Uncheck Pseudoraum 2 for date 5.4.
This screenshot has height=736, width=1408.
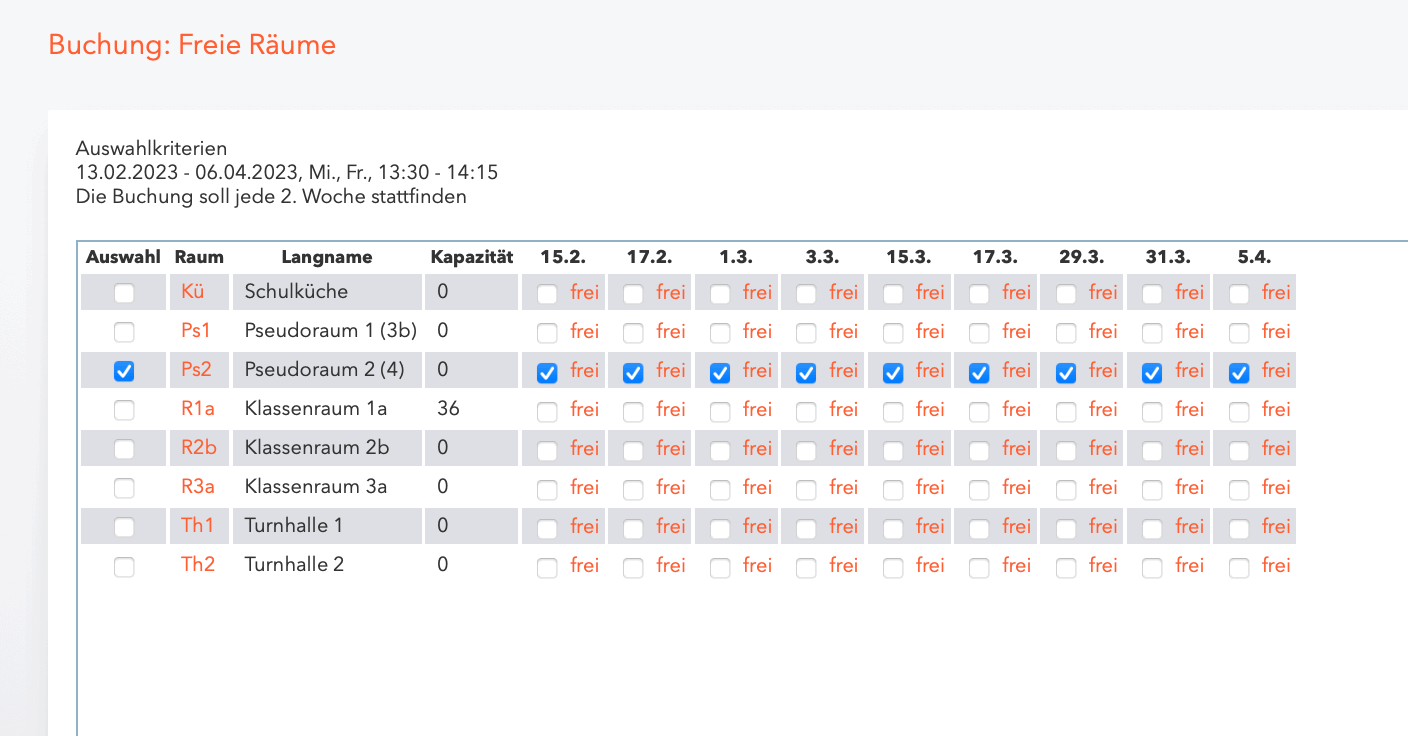click(1239, 372)
